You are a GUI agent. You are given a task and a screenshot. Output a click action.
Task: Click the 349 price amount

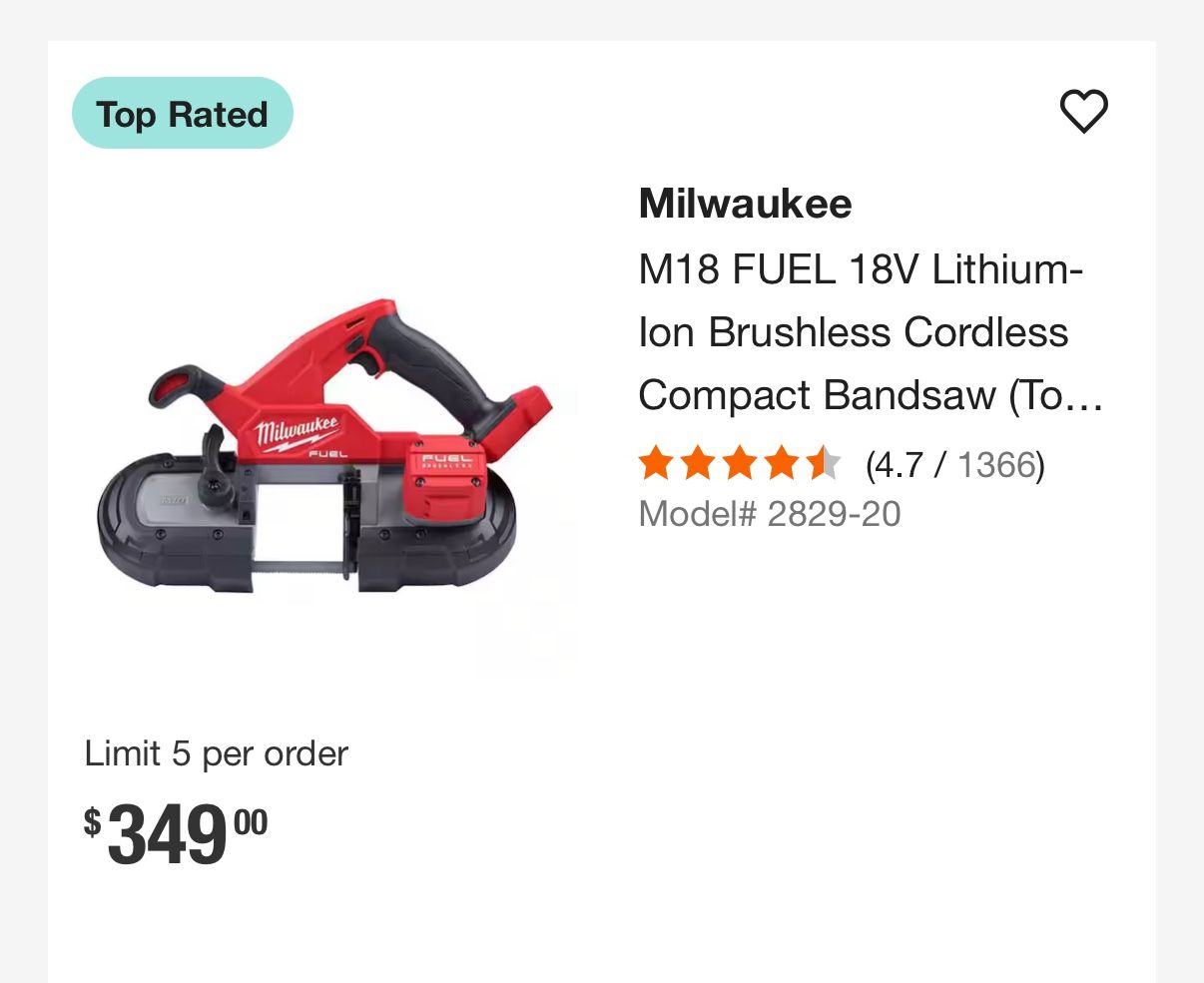pos(167,835)
